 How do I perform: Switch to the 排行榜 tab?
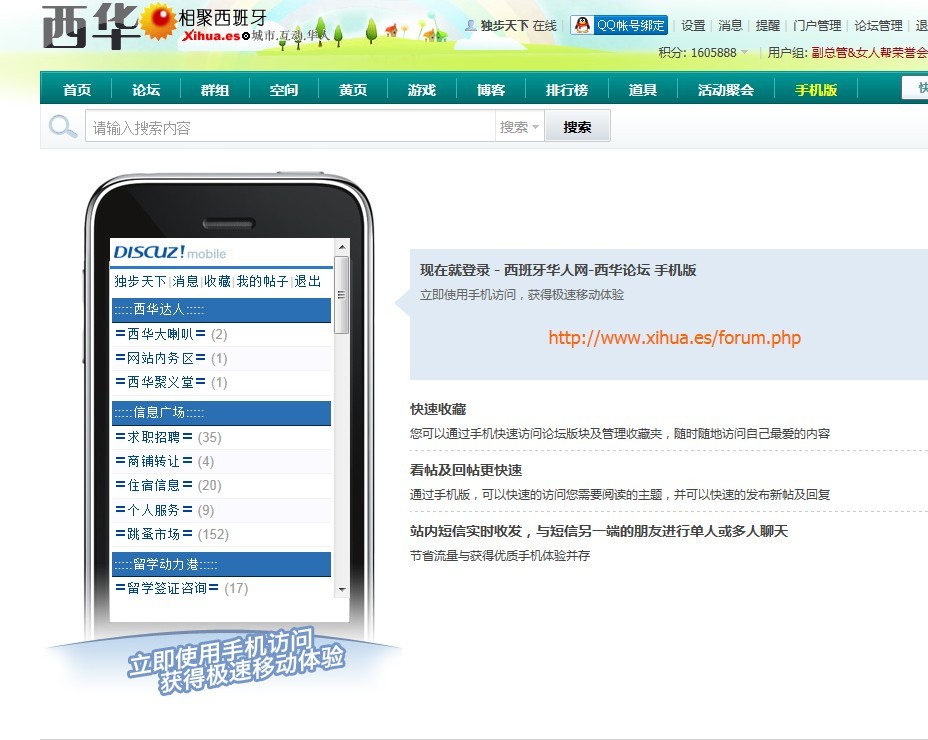566,89
